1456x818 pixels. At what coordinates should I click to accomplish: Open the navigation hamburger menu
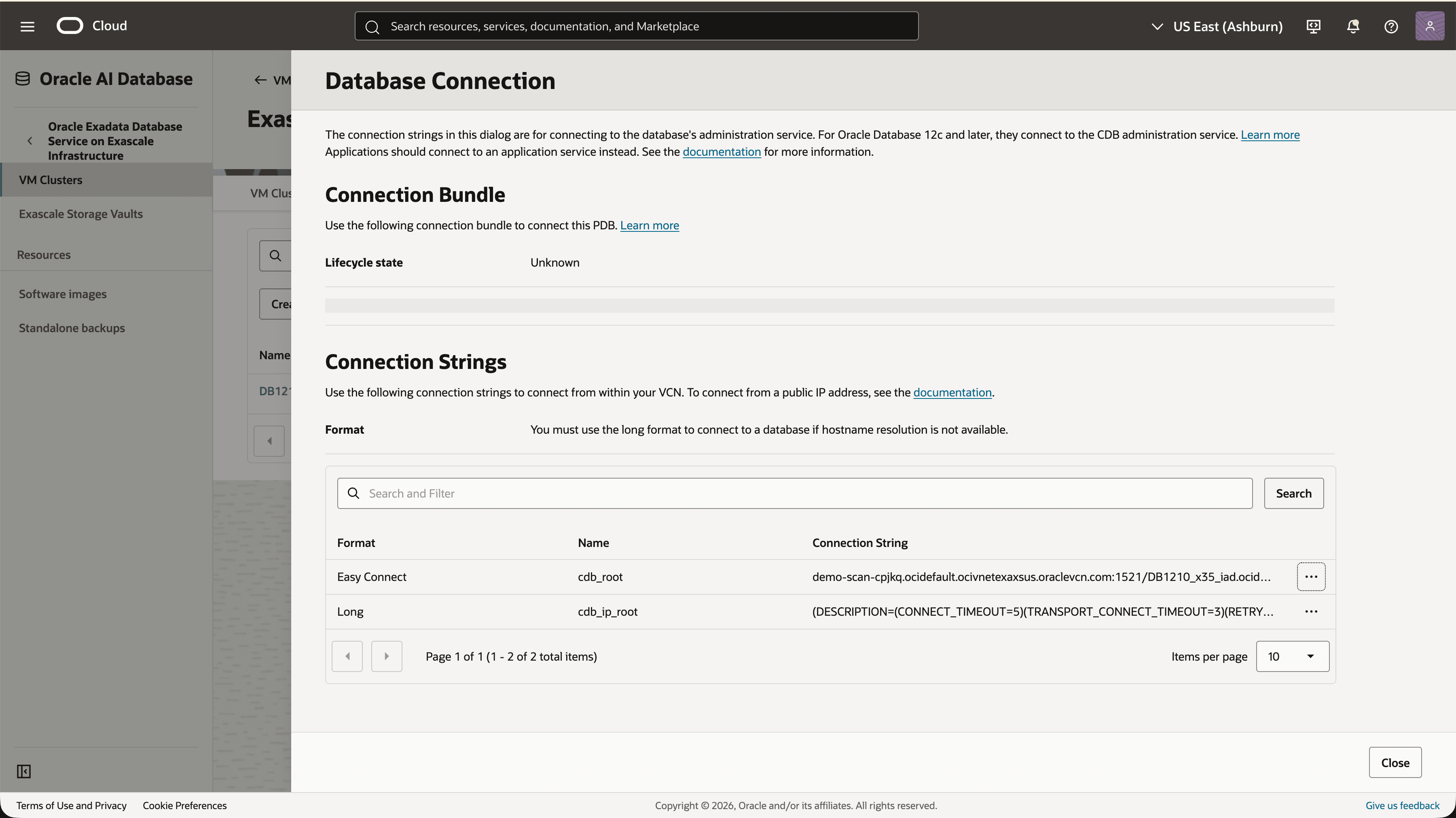coord(27,26)
